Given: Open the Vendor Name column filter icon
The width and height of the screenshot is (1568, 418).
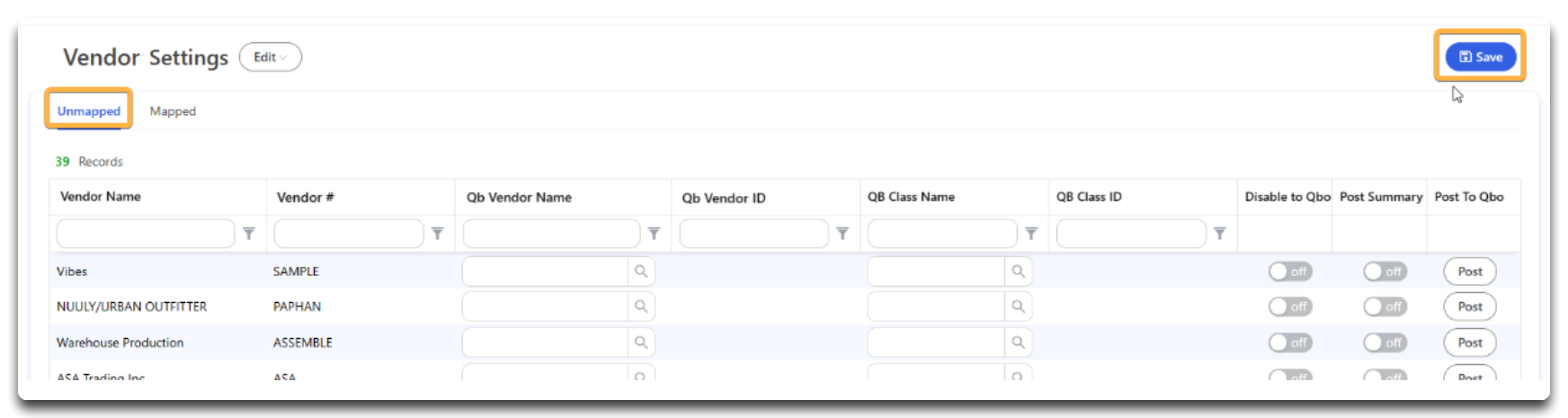Looking at the screenshot, I should [249, 234].
